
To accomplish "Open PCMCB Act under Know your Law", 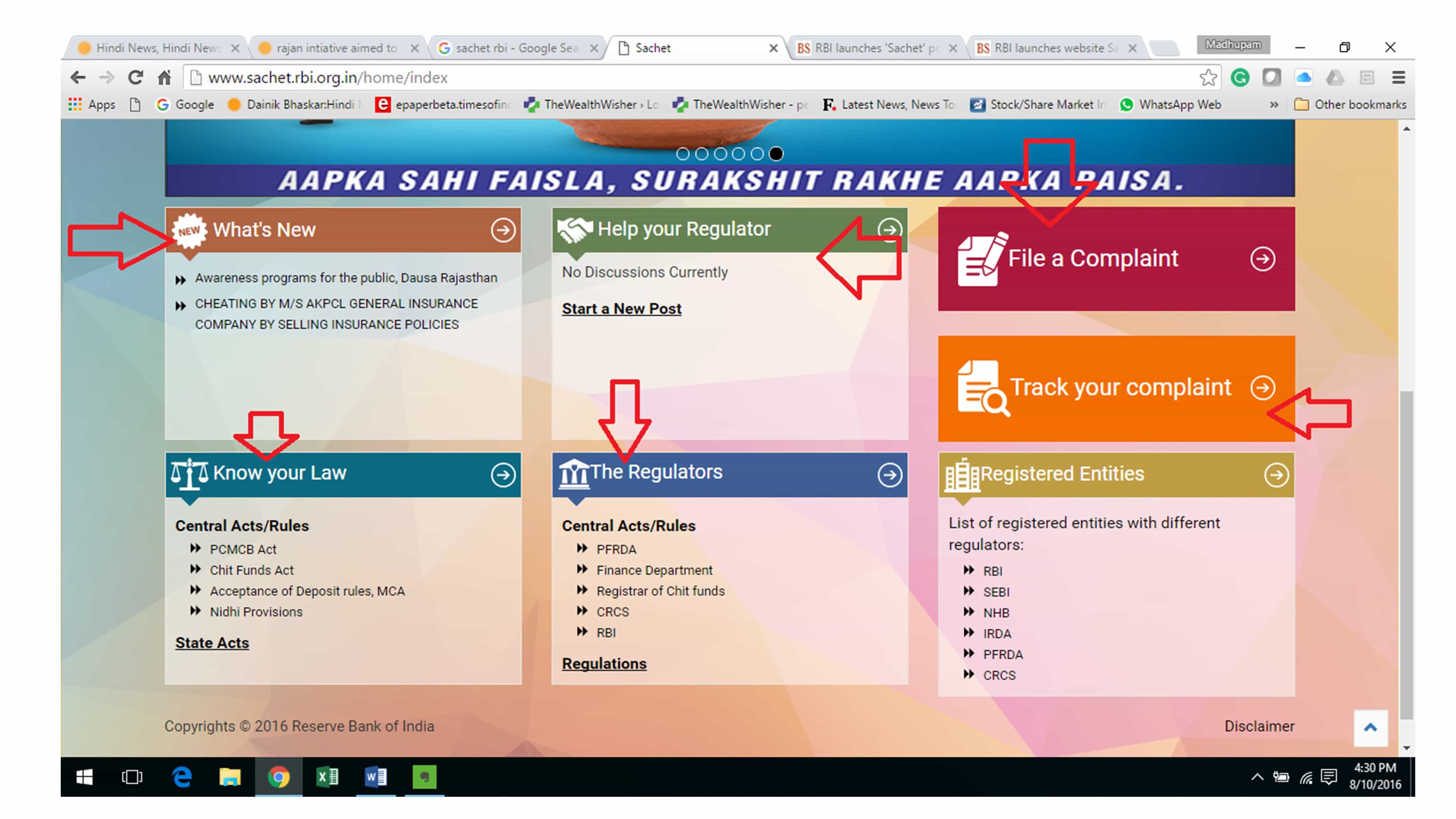I will [x=243, y=549].
